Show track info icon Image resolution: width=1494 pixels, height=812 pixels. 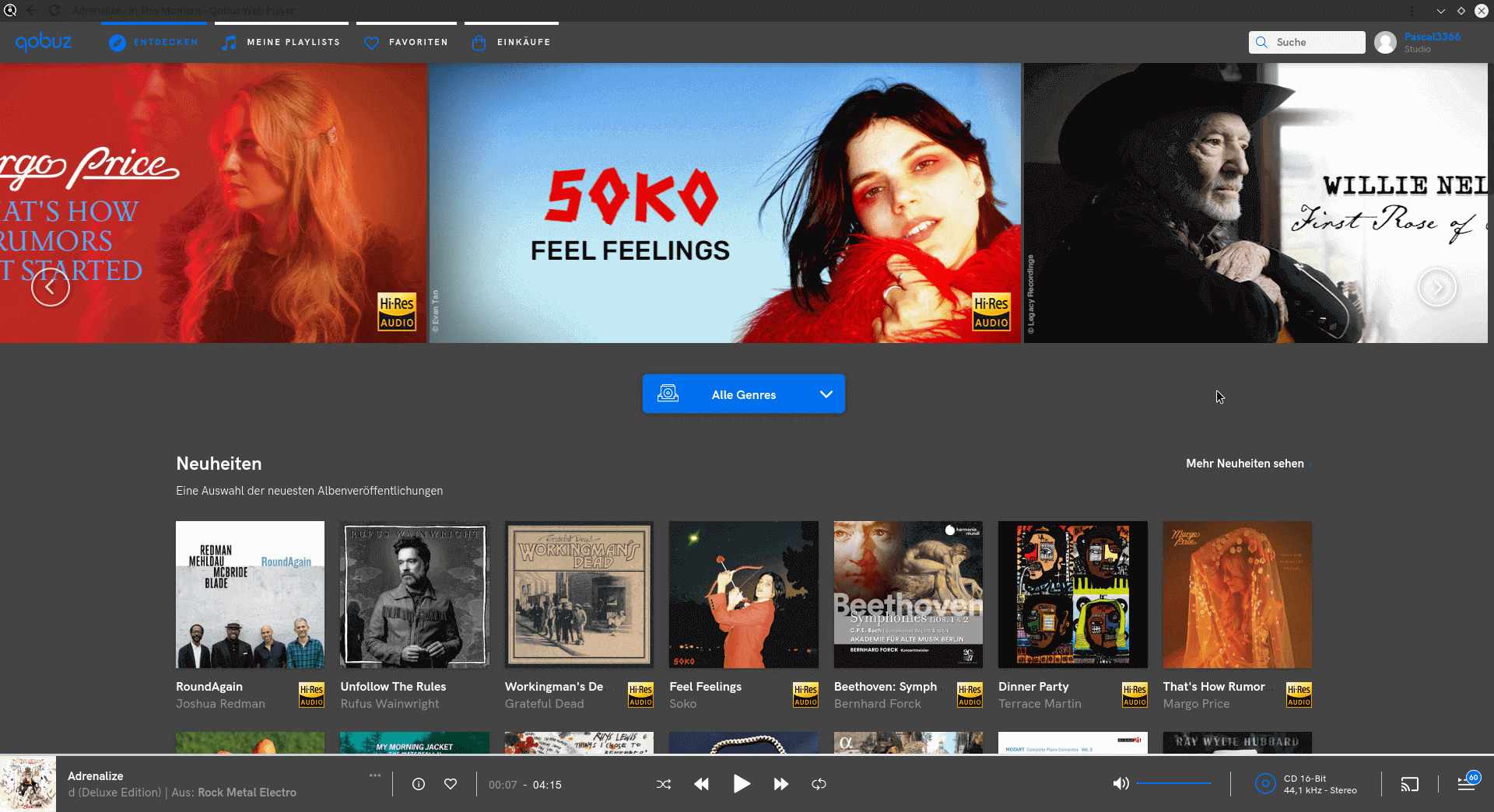coord(419,784)
